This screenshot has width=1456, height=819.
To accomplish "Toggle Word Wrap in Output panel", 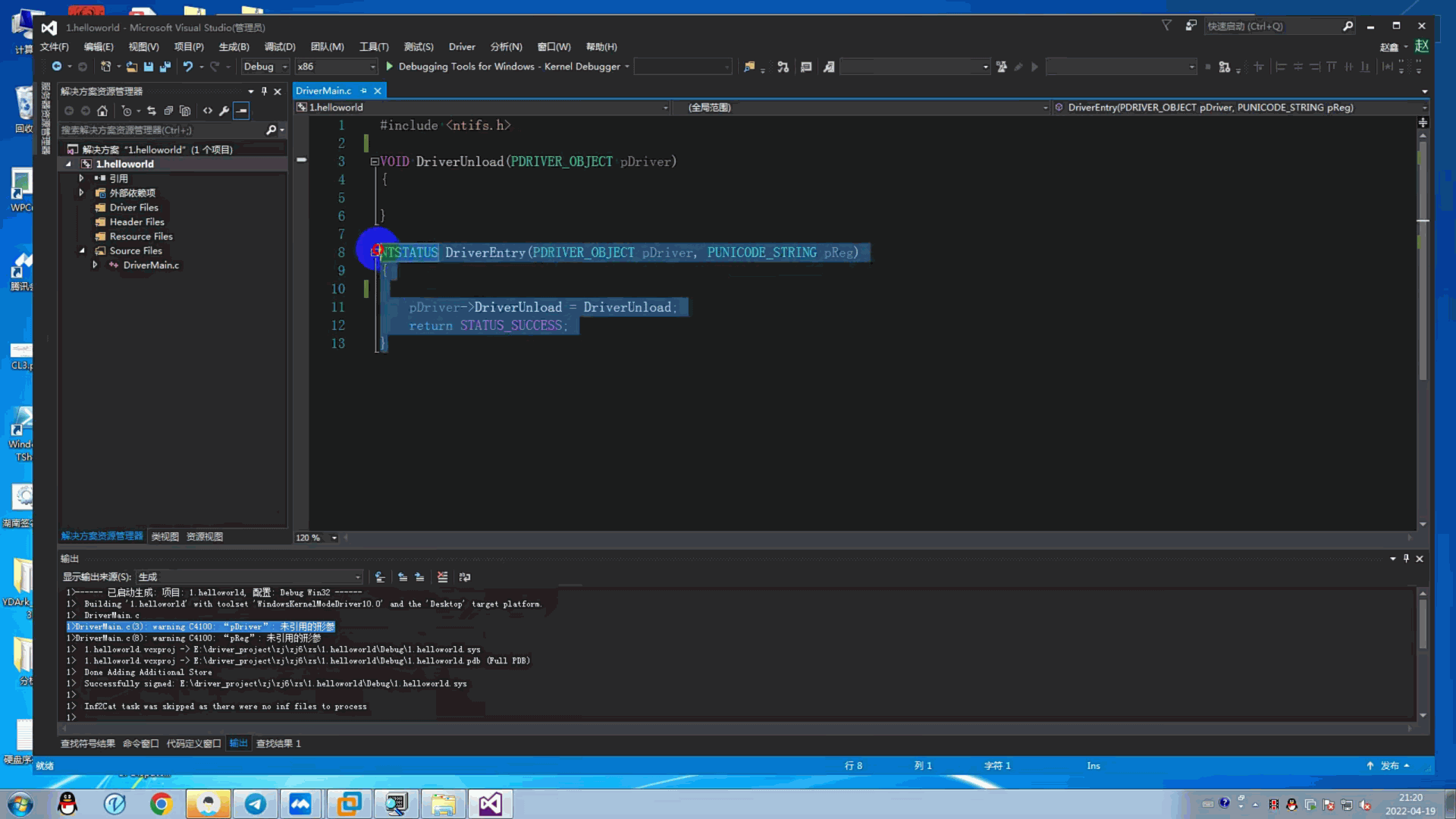I will [x=465, y=577].
